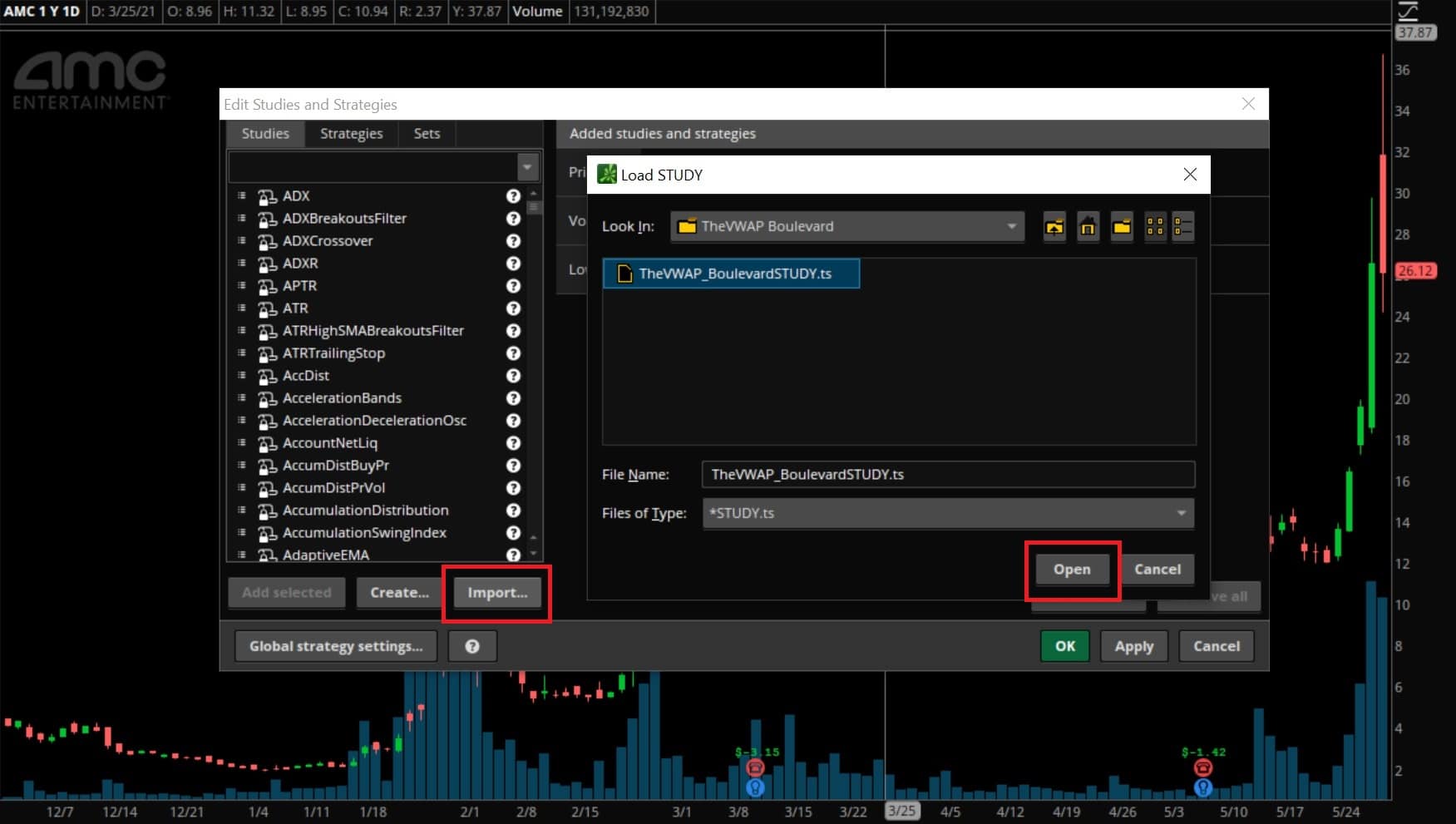Show help for the ATR study

[x=513, y=308]
